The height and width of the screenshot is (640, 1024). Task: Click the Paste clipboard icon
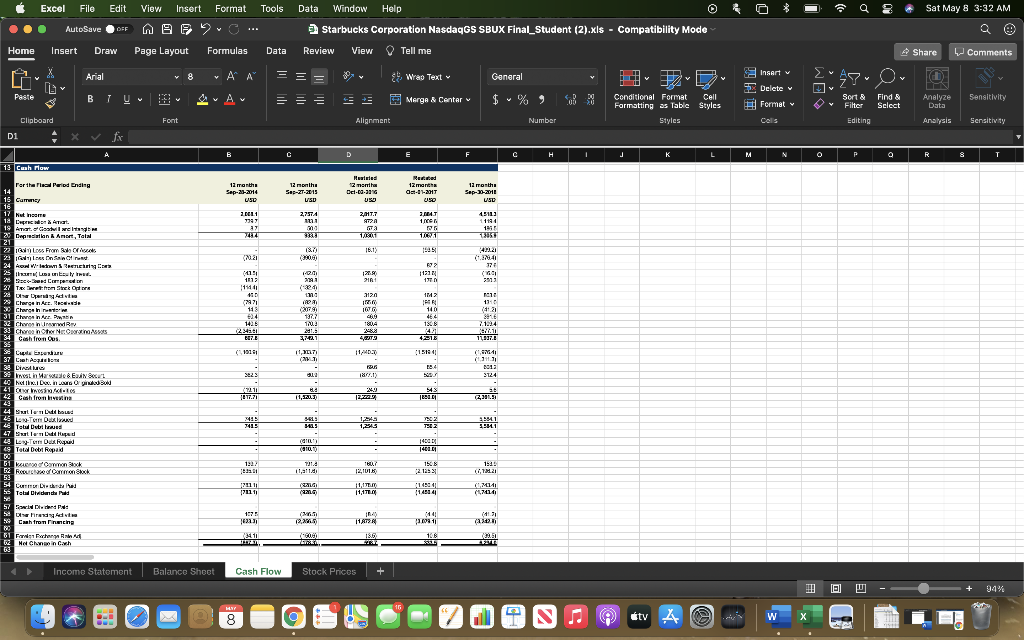(21, 80)
